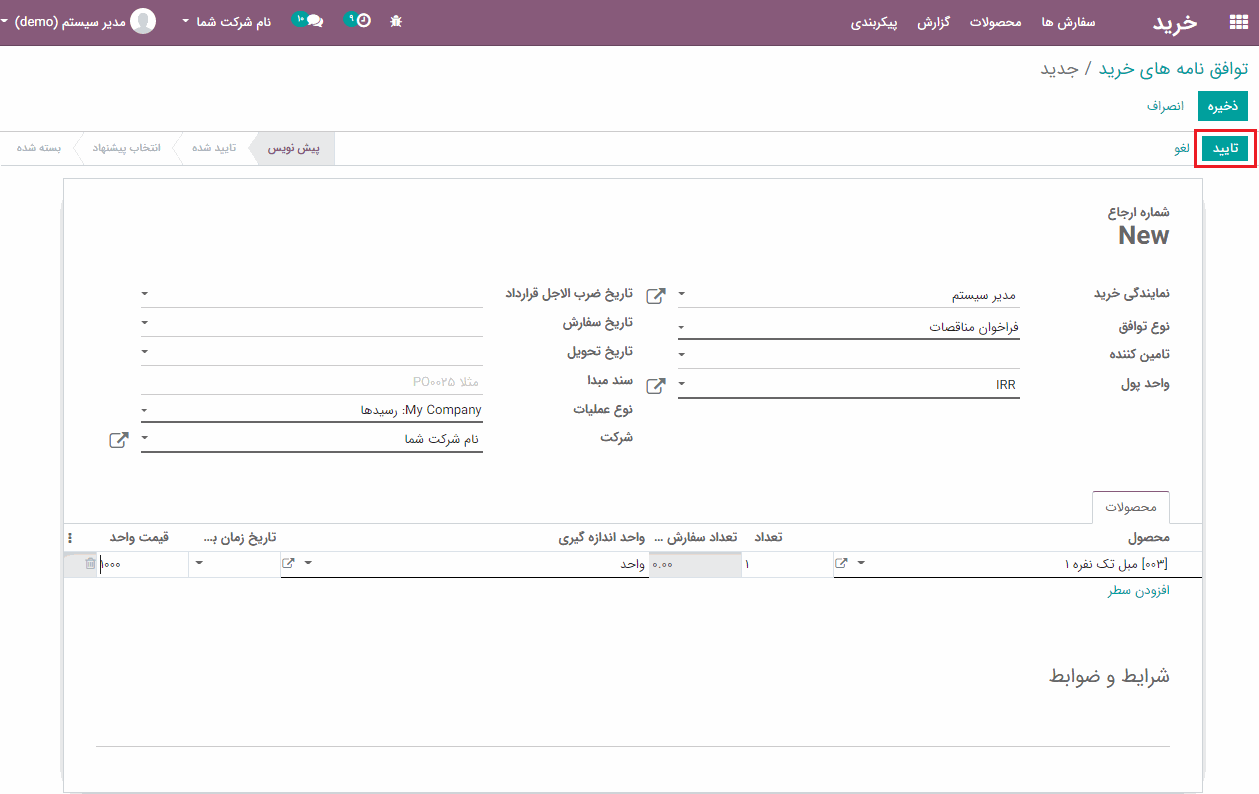
Task: Sort by the واحد اندازه گیری column header
Action: click(x=602, y=538)
